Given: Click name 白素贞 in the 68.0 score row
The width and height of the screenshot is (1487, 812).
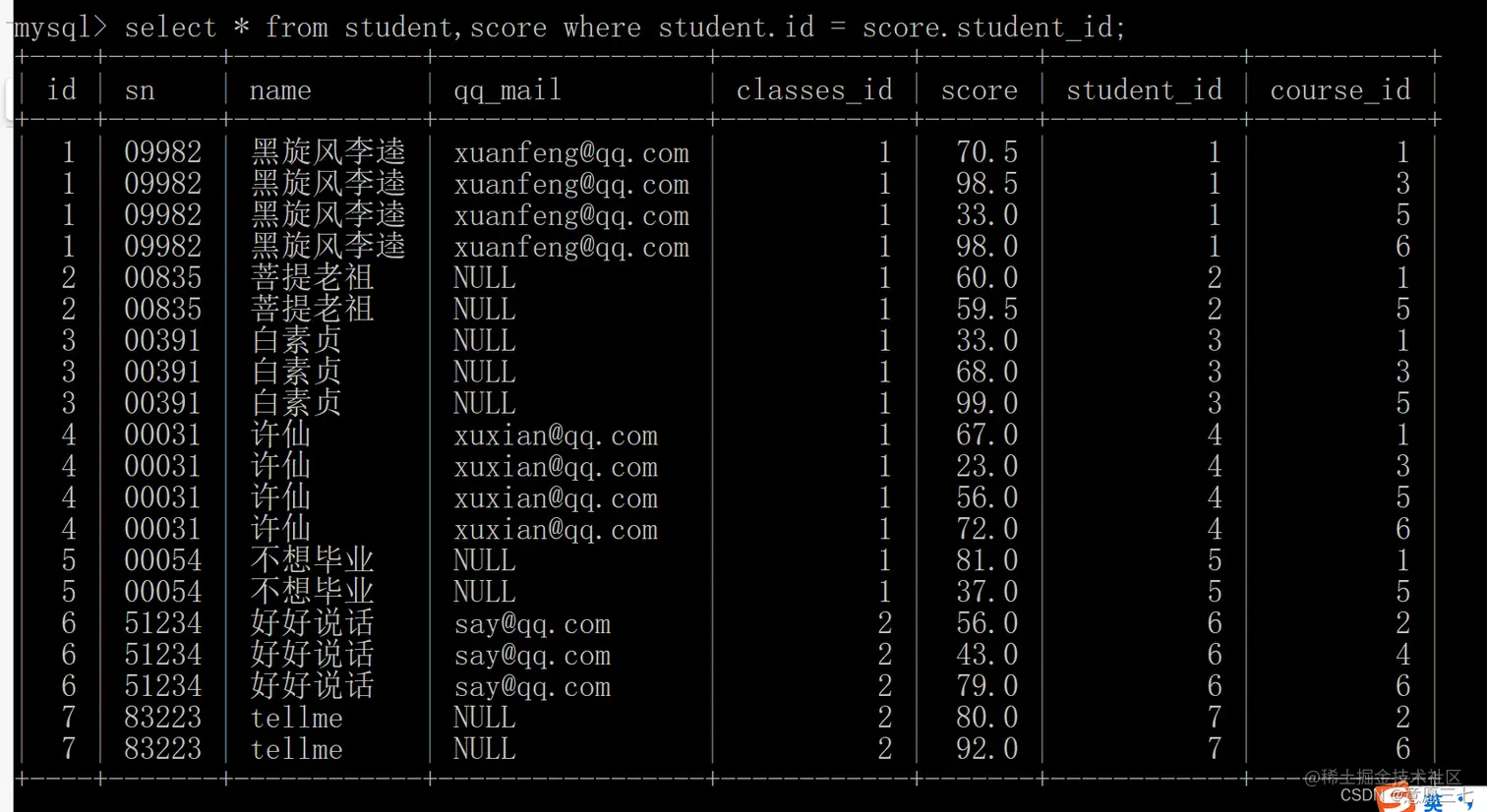Looking at the screenshot, I should click(x=296, y=373).
